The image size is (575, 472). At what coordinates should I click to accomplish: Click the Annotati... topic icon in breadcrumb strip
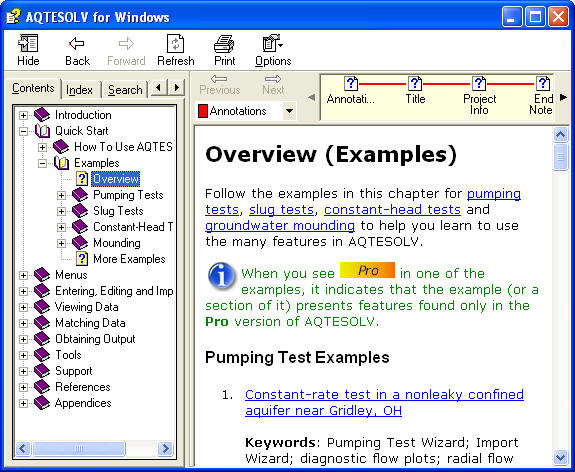tap(351, 84)
